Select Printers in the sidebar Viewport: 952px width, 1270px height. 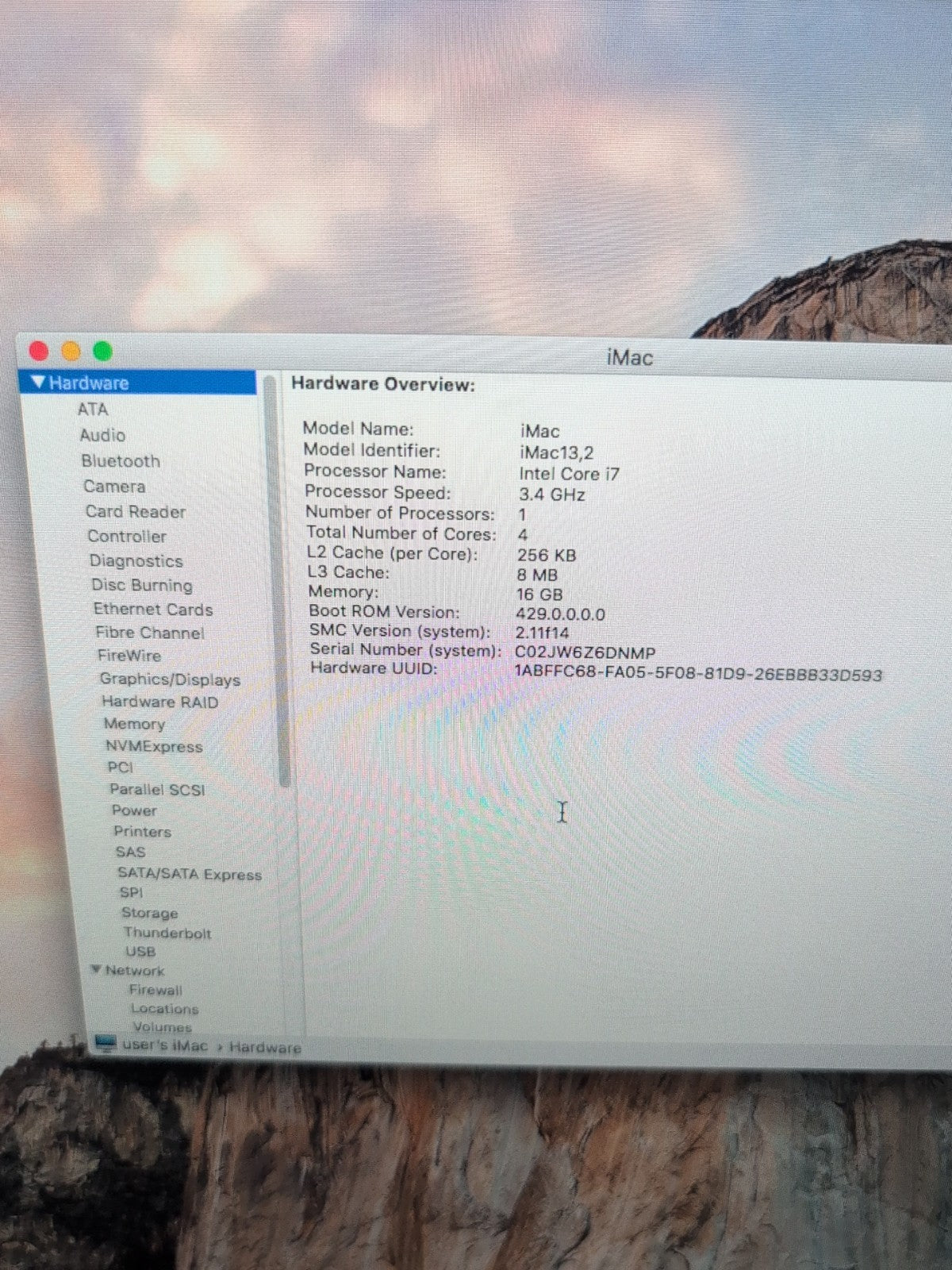143,832
